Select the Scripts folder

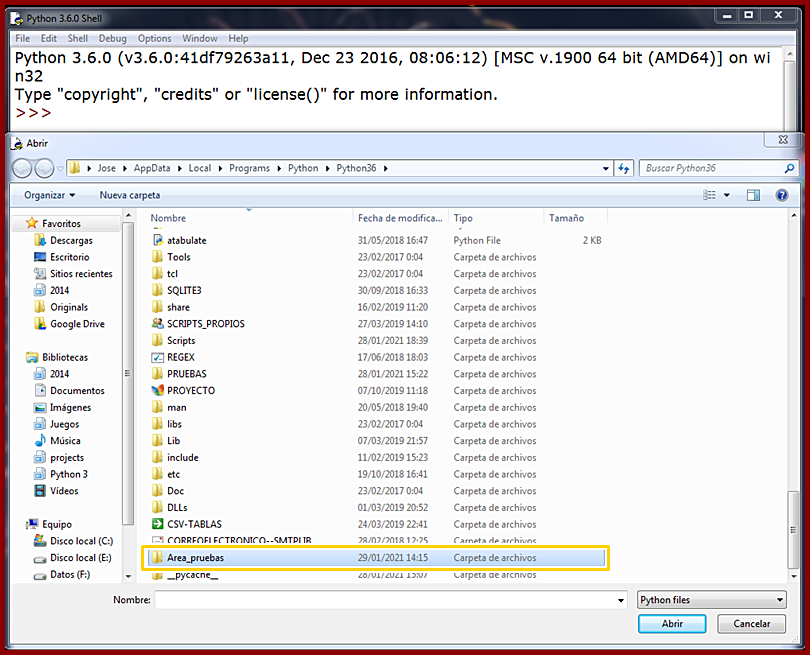181,340
